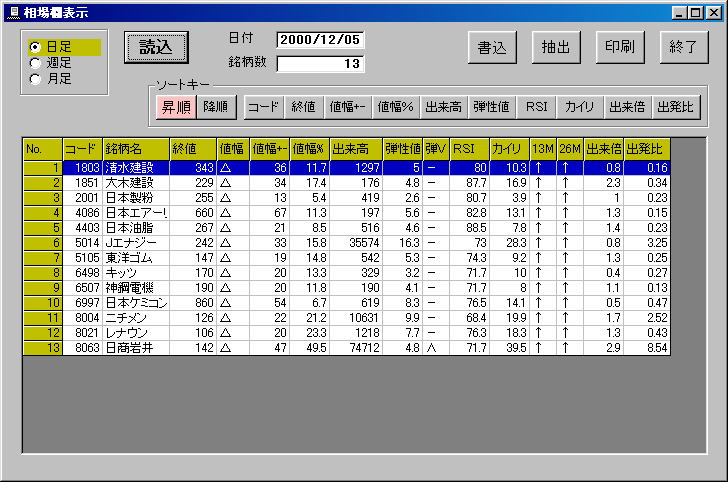Screen dimensions: 728x482
Task: Maximize the 相場表示 window
Action: (696, 13)
